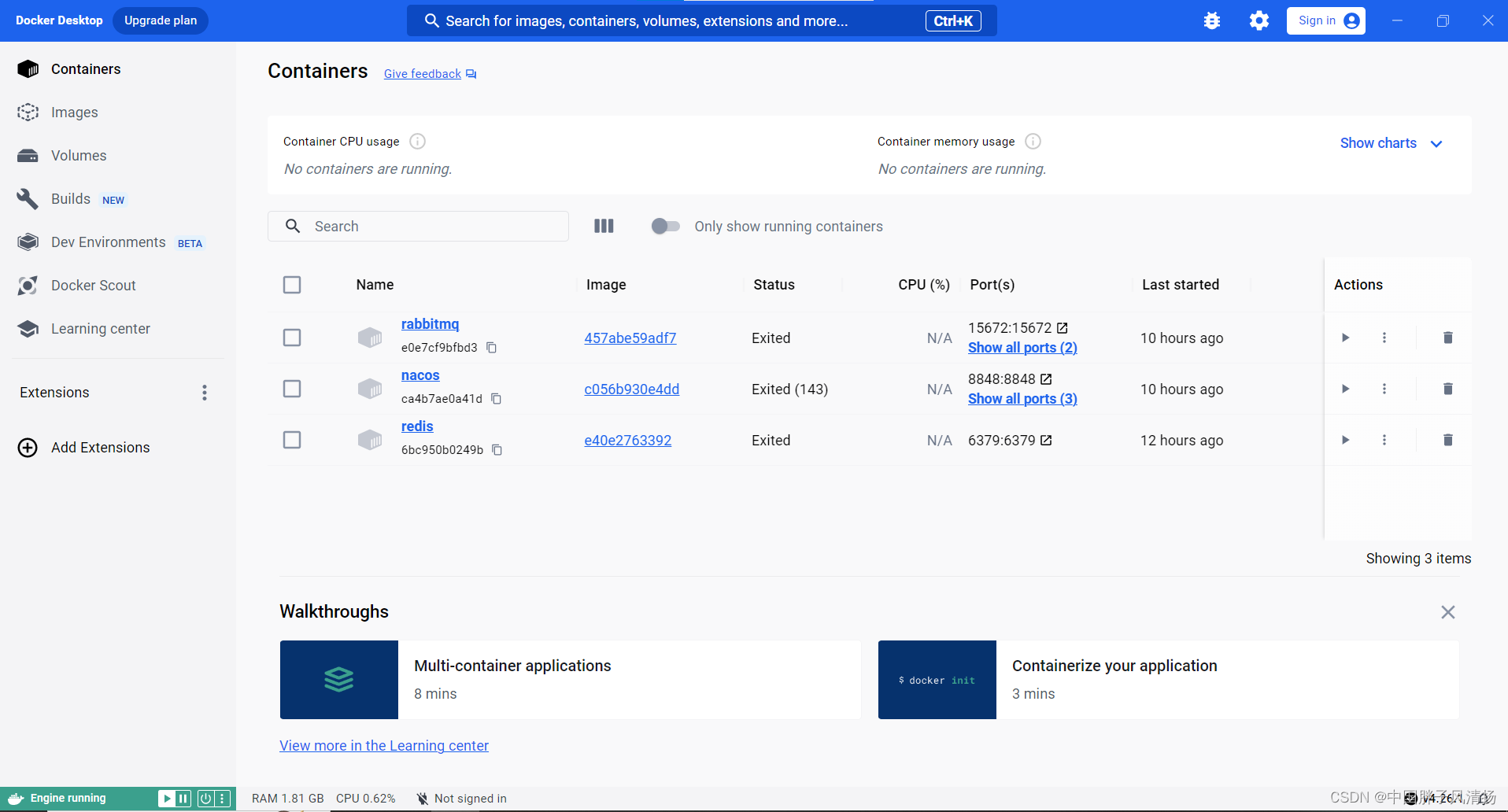Open Settings gear icon
The height and width of the screenshot is (812, 1508).
pos(1259,20)
